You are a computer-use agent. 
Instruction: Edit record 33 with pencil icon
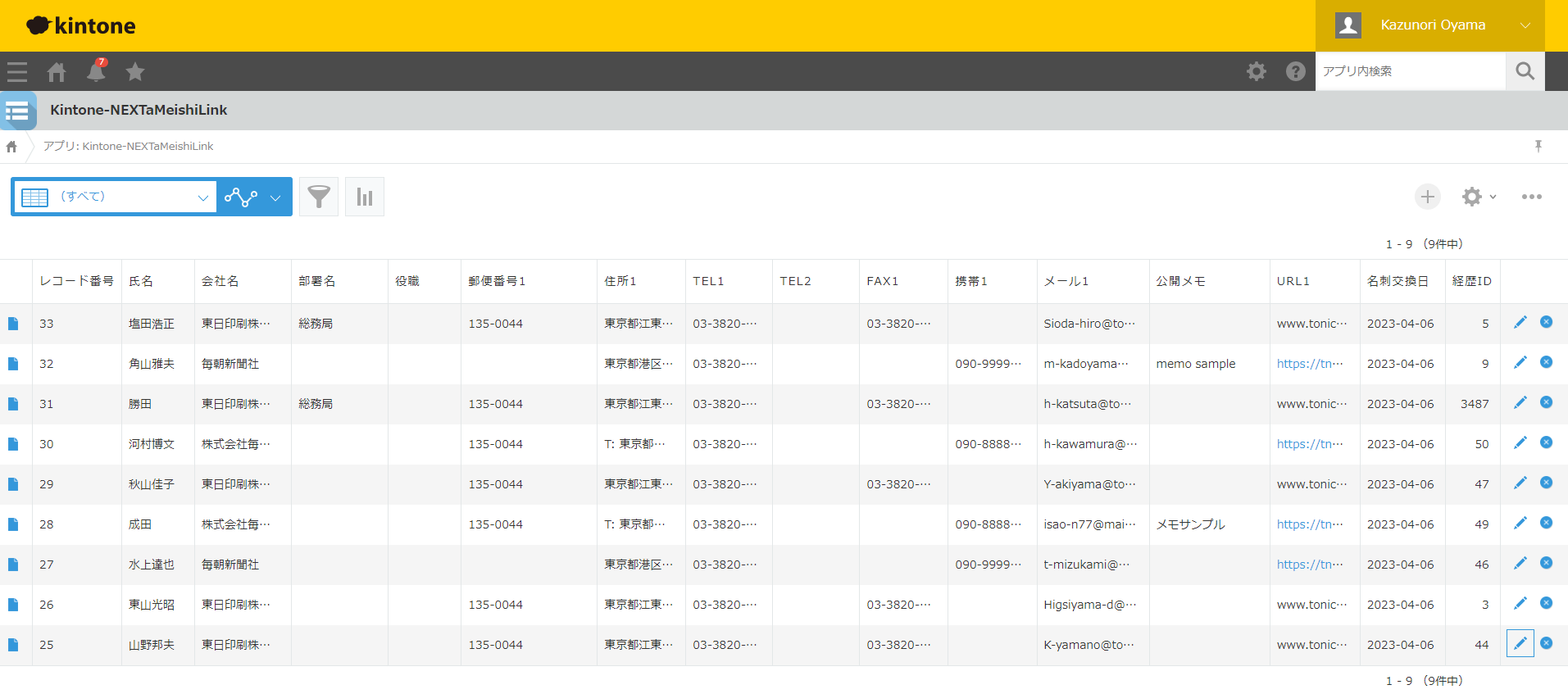pyautogui.click(x=1520, y=323)
